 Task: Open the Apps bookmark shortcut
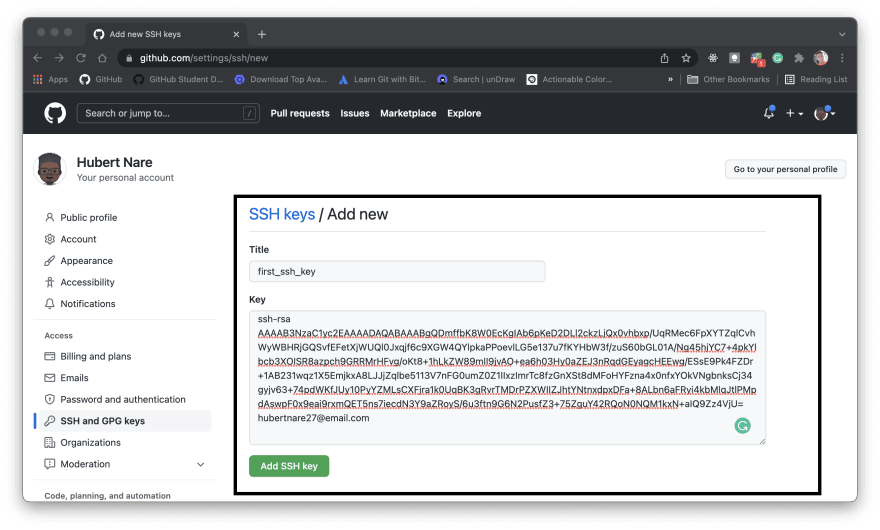pyautogui.click(x=51, y=80)
